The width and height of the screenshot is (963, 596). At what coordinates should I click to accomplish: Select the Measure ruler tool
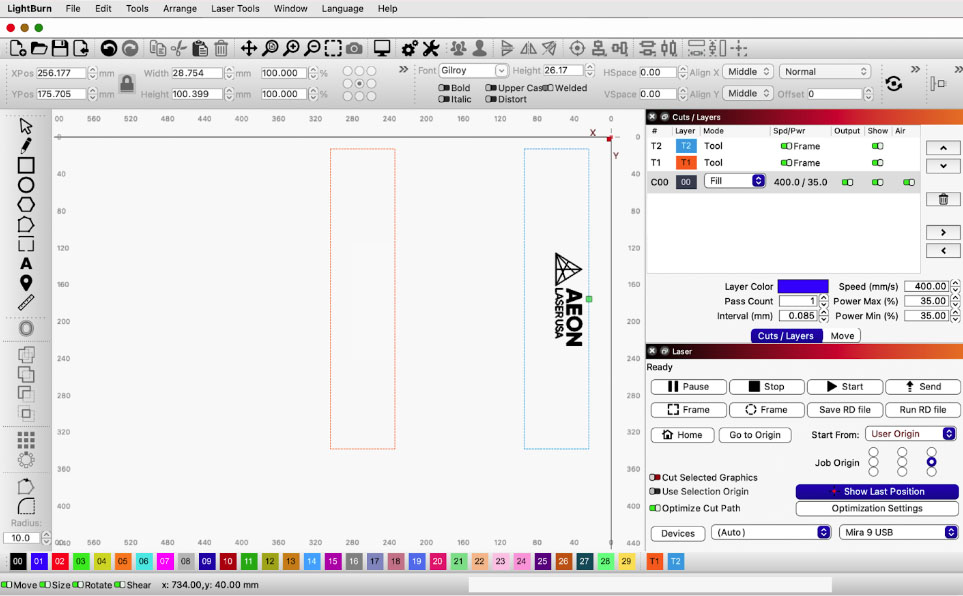pos(26,302)
